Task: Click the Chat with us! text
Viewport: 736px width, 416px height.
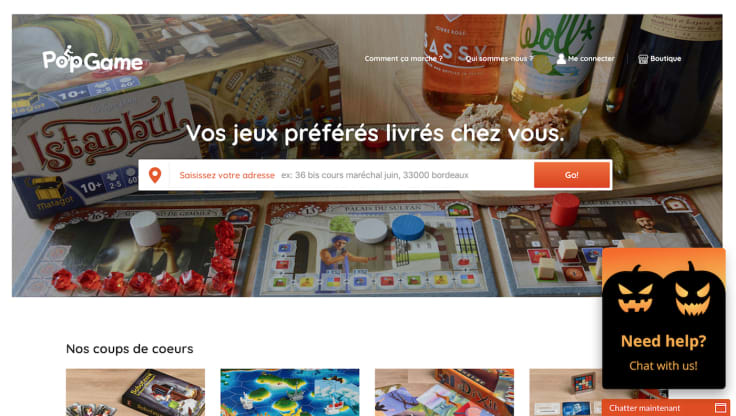Action: [663, 366]
